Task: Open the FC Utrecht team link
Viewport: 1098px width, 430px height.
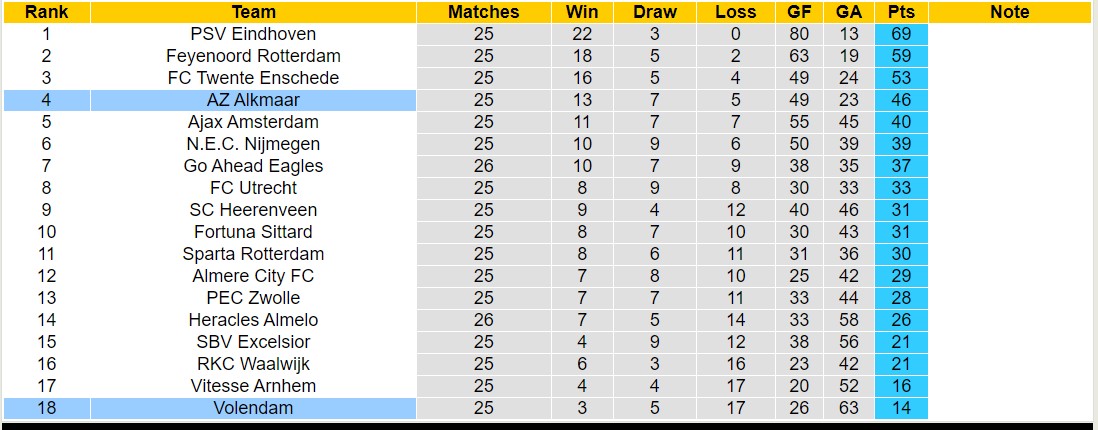Action: pyautogui.click(x=253, y=188)
